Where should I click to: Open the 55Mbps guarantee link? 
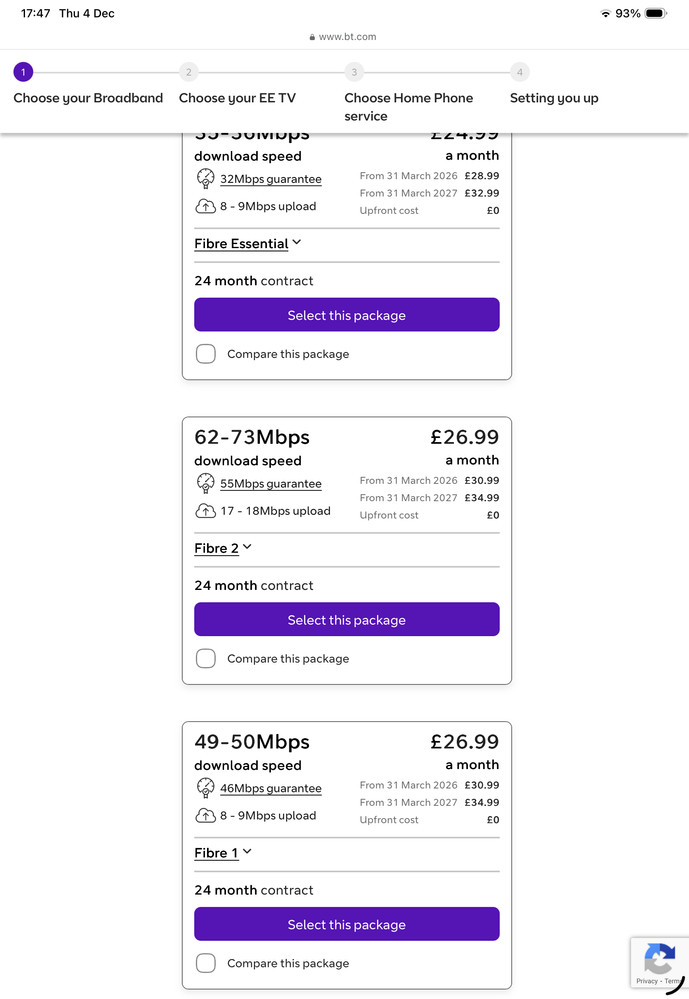271,484
